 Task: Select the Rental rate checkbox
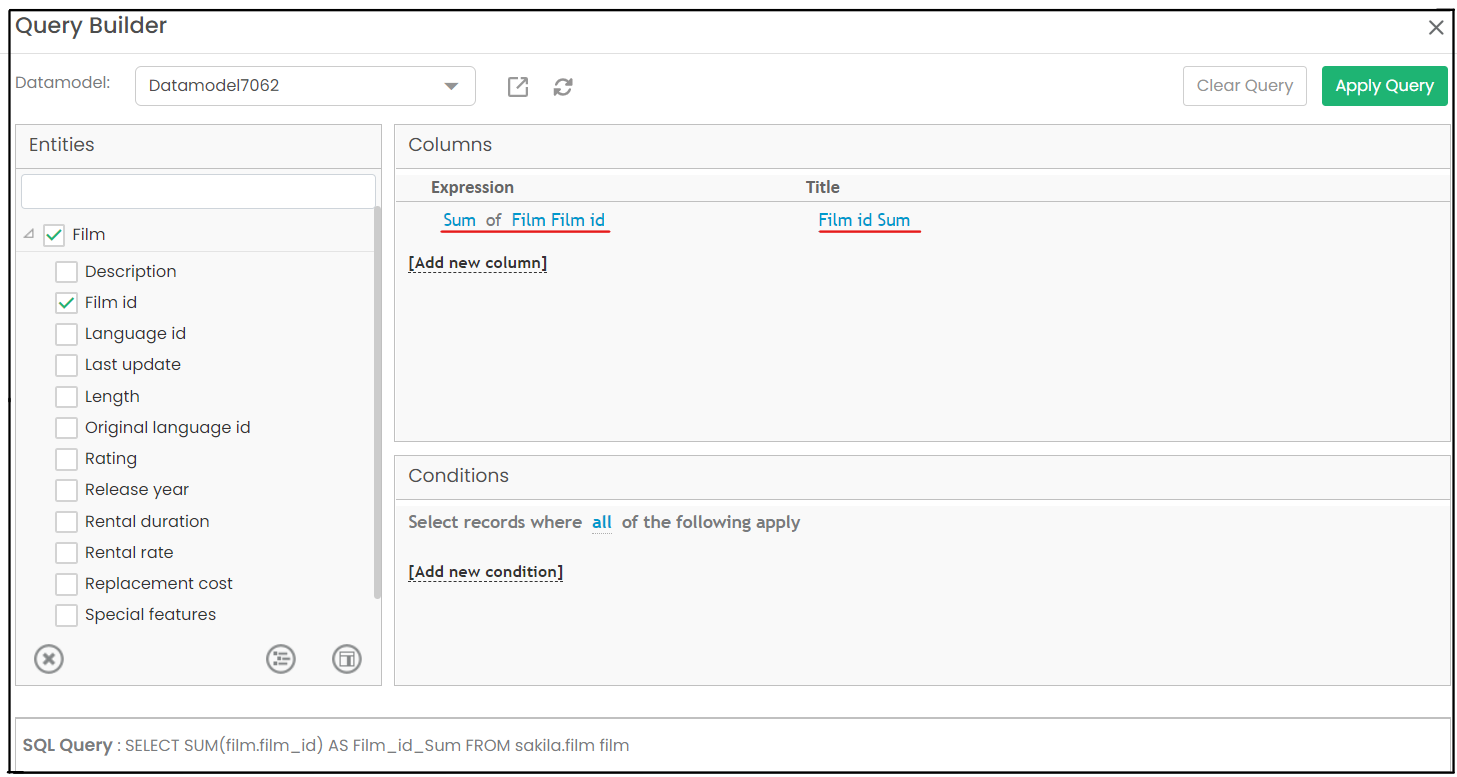[66, 553]
